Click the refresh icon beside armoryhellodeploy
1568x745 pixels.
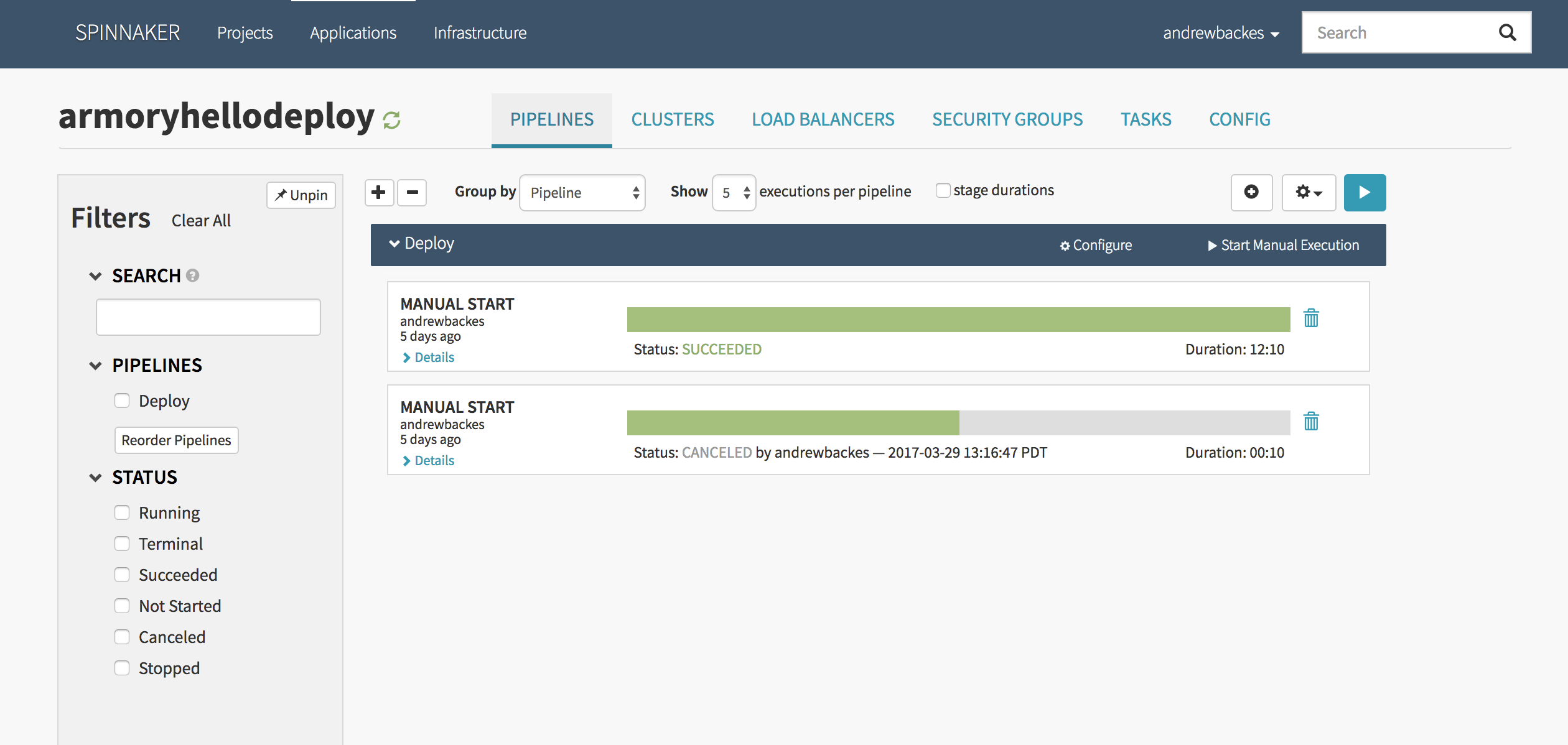coord(391,119)
